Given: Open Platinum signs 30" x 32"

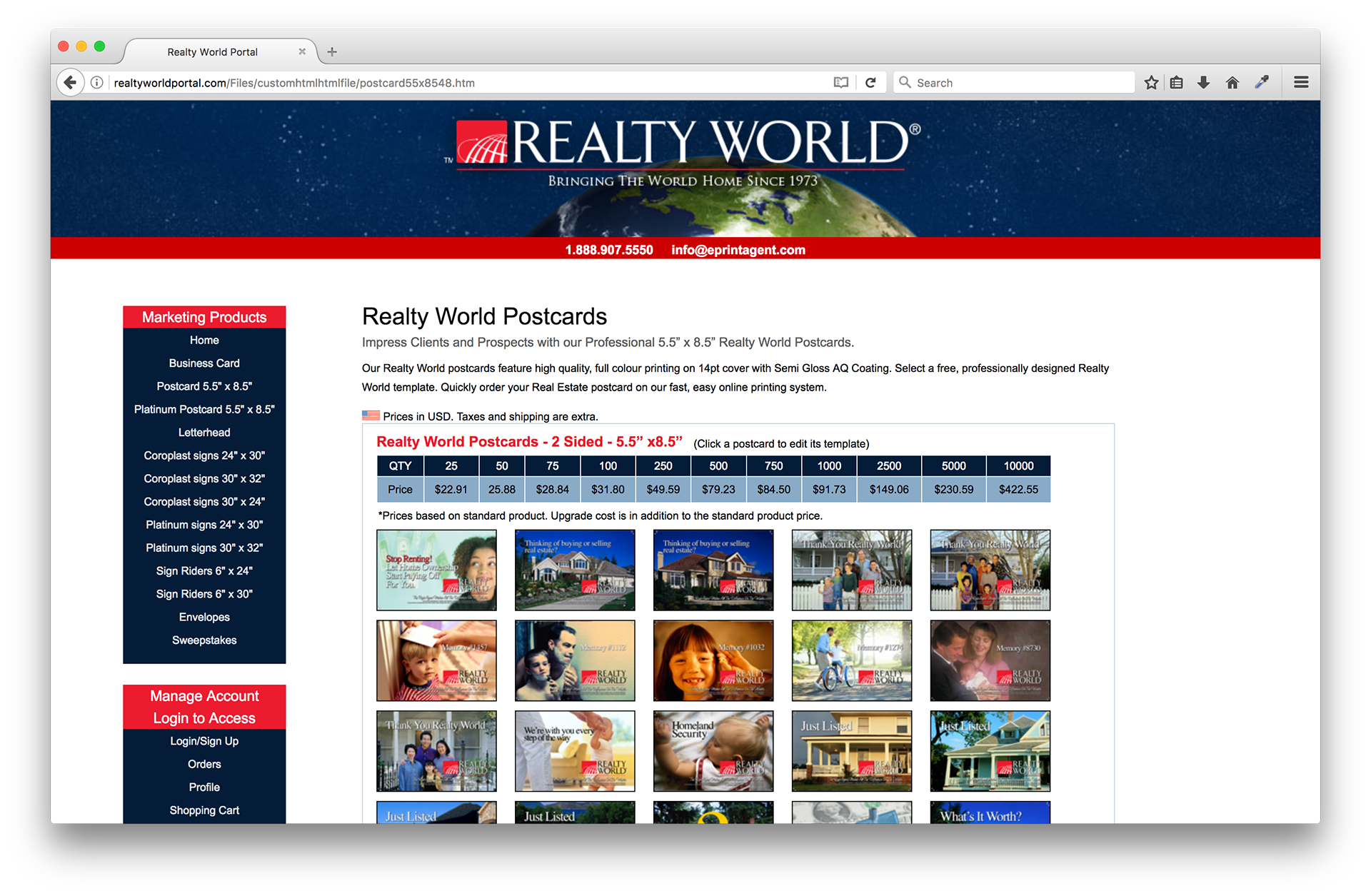Looking at the screenshot, I should click(x=204, y=548).
